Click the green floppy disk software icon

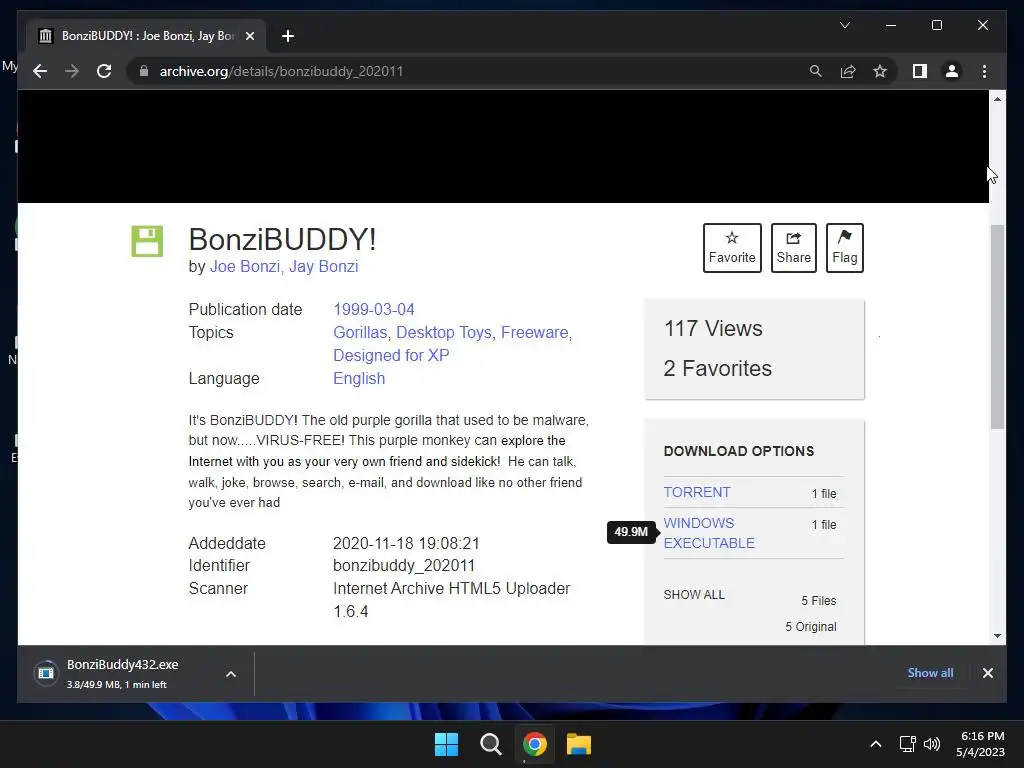[x=147, y=241]
